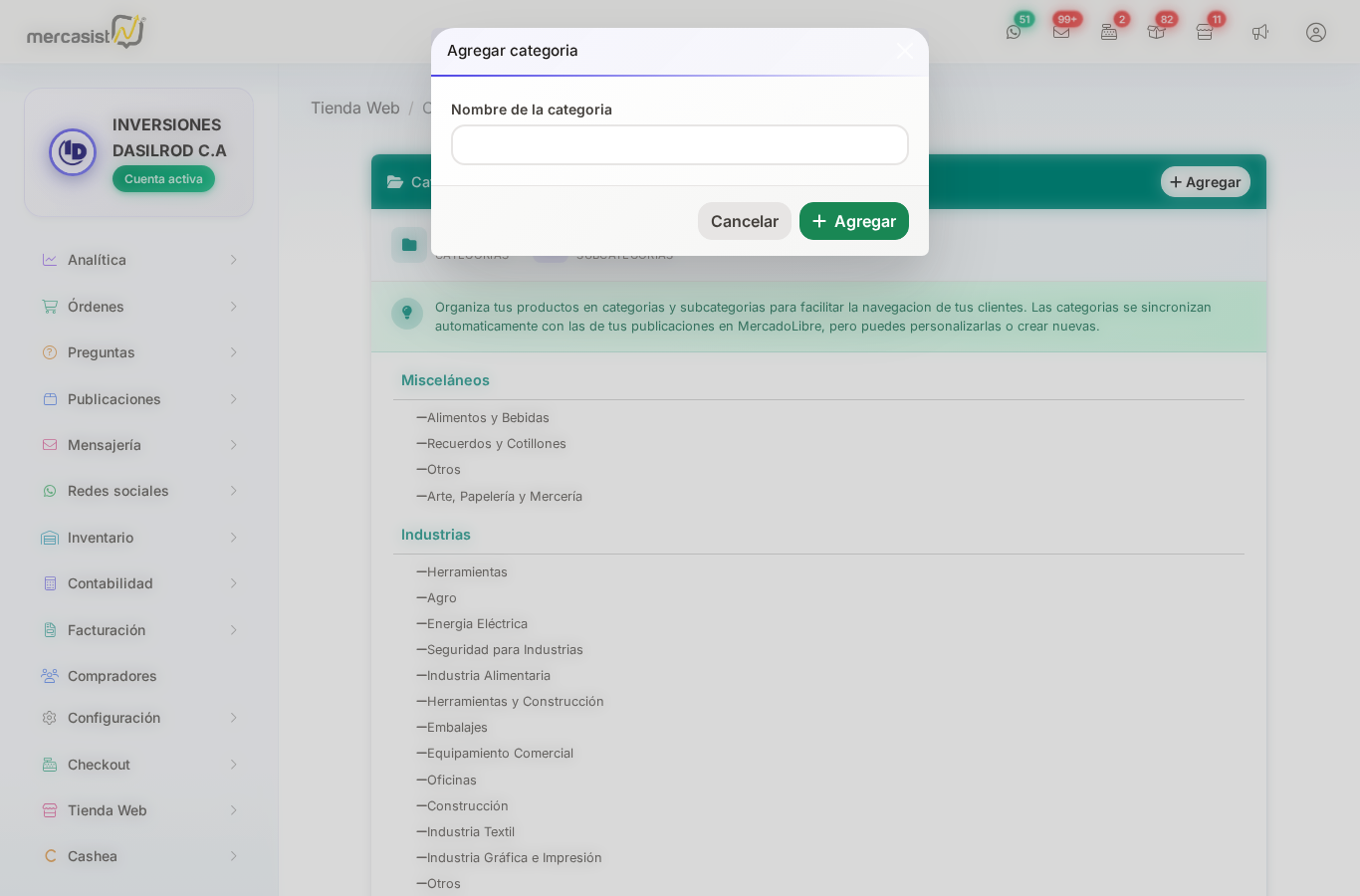Viewport: 1360px width, 896px height.
Task: Click the store icon with 11 badge
Action: tap(1205, 32)
